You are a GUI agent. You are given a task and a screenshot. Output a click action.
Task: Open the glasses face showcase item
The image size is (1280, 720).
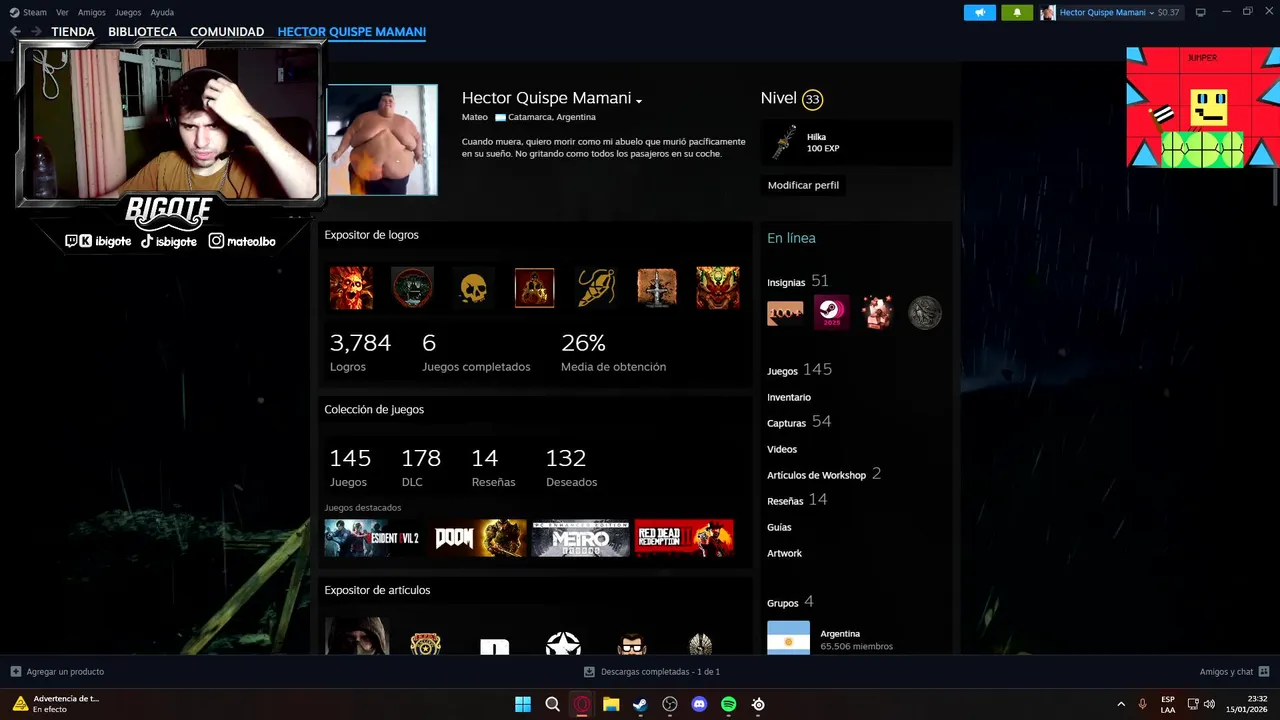632,643
